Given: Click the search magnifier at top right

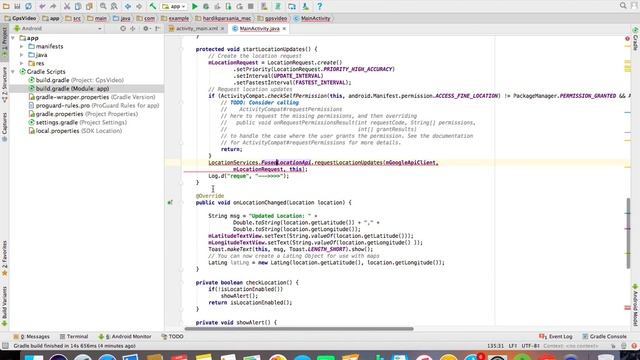Looking at the screenshot, I should (x=623, y=6).
